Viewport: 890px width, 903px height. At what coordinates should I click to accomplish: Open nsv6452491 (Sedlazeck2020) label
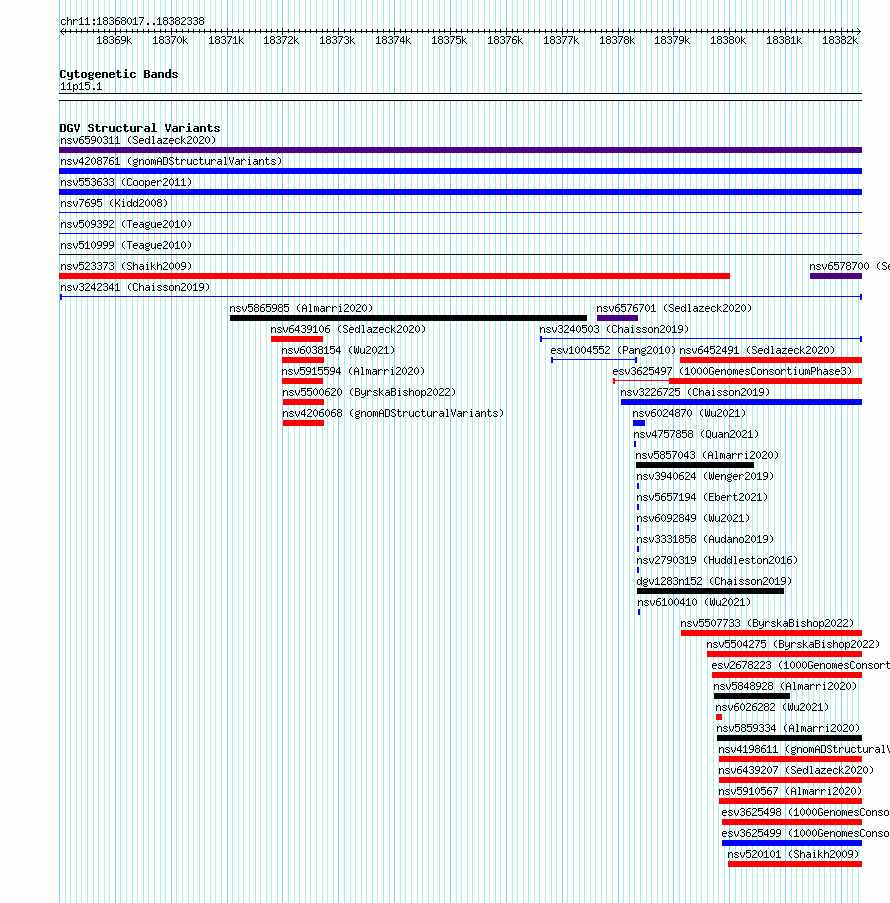coord(757,350)
